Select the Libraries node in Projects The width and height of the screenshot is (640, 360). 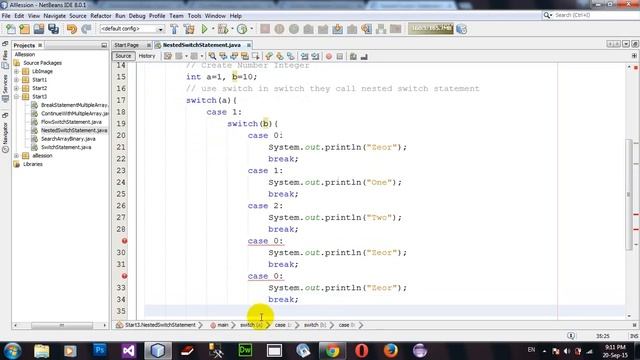33,164
